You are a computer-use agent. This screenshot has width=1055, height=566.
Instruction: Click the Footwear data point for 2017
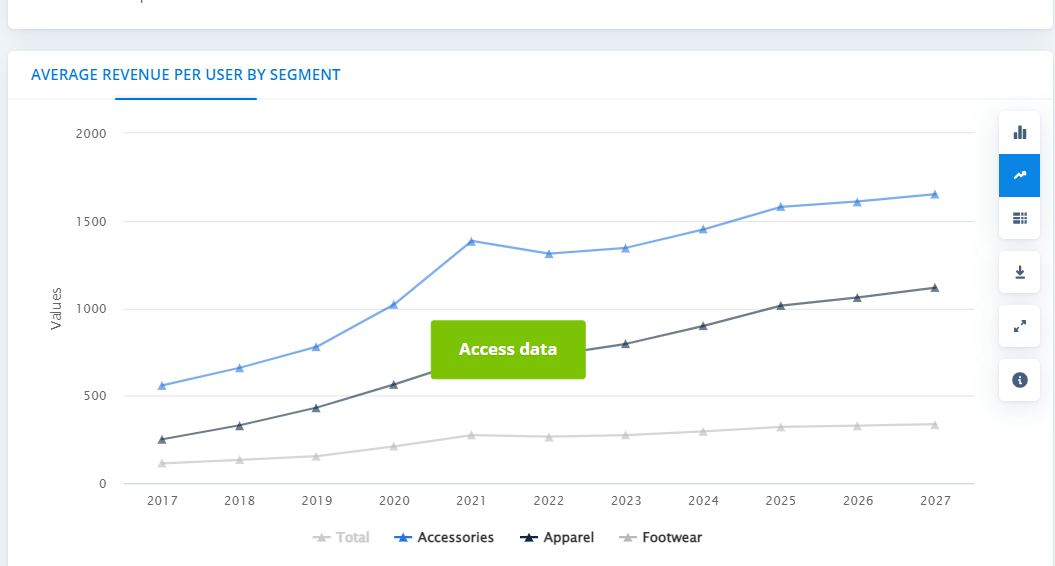[162, 463]
